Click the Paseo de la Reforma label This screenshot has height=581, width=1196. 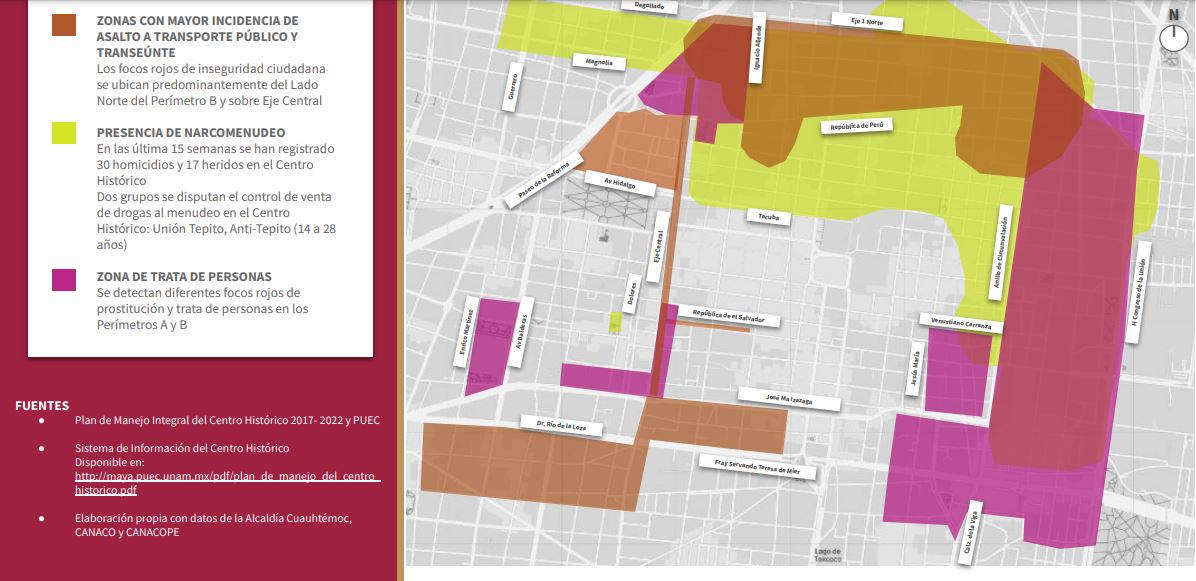(544, 180)
